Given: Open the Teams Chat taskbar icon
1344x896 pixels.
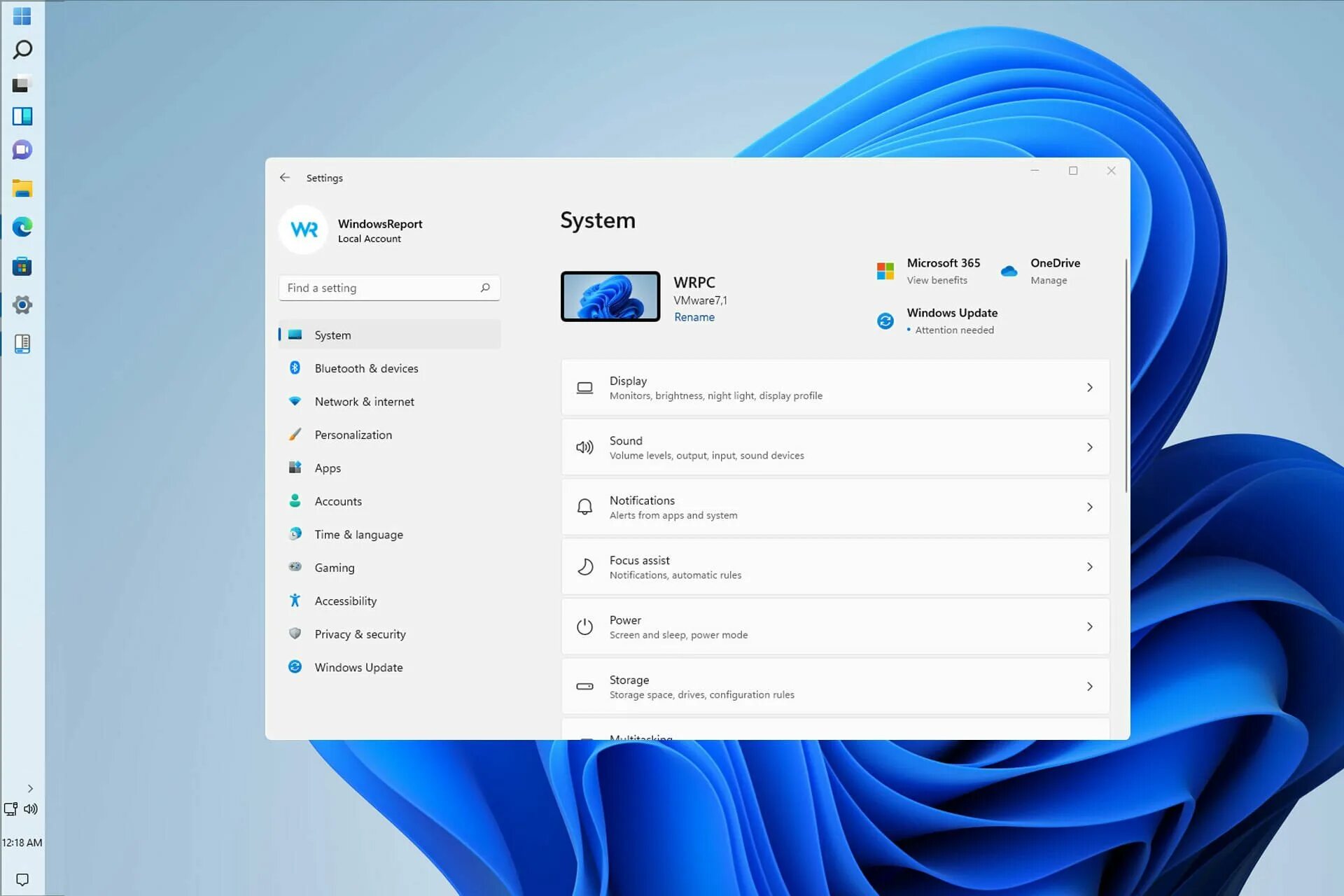Looking at the screenshot, I should pos(22,150).
